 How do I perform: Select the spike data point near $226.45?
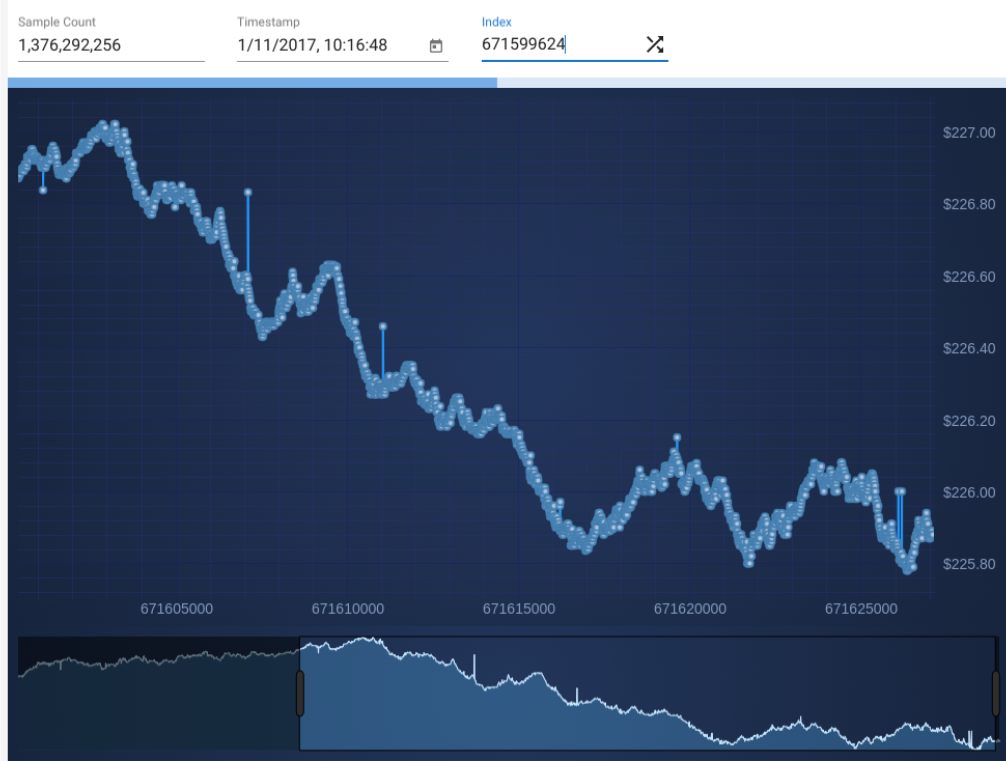pos(383,326)
